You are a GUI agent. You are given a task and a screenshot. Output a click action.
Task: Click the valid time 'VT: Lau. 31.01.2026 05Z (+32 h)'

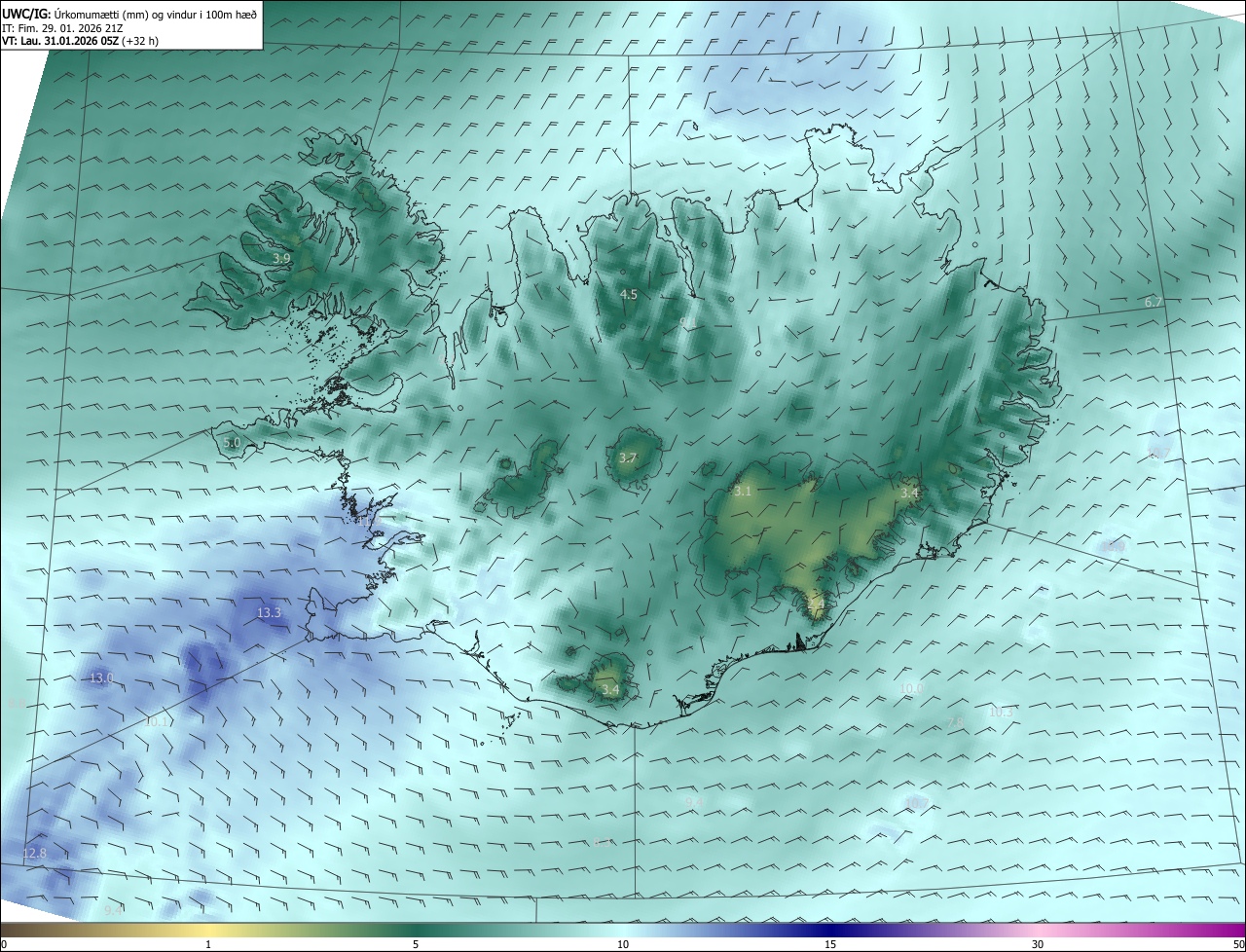coord(81,41)
